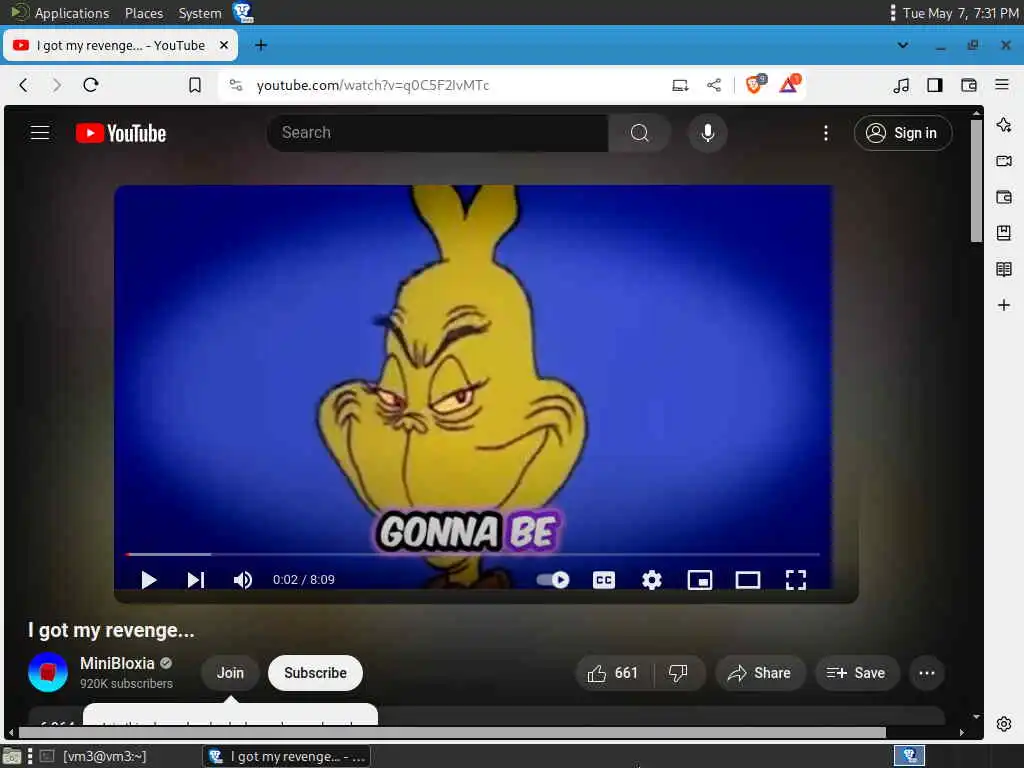Share this page via address bar icon
1024x768 pixels.
pyautogui.click(x=714, y=85)
